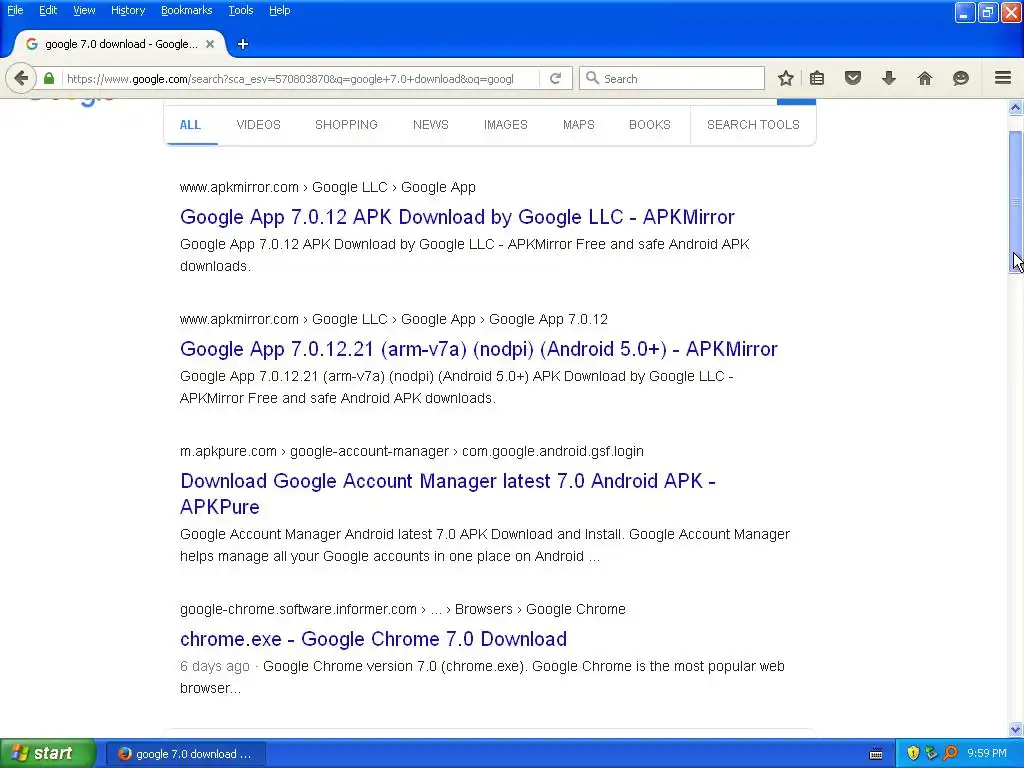Open the Downloads arrow icon

(x=889, y=78)
